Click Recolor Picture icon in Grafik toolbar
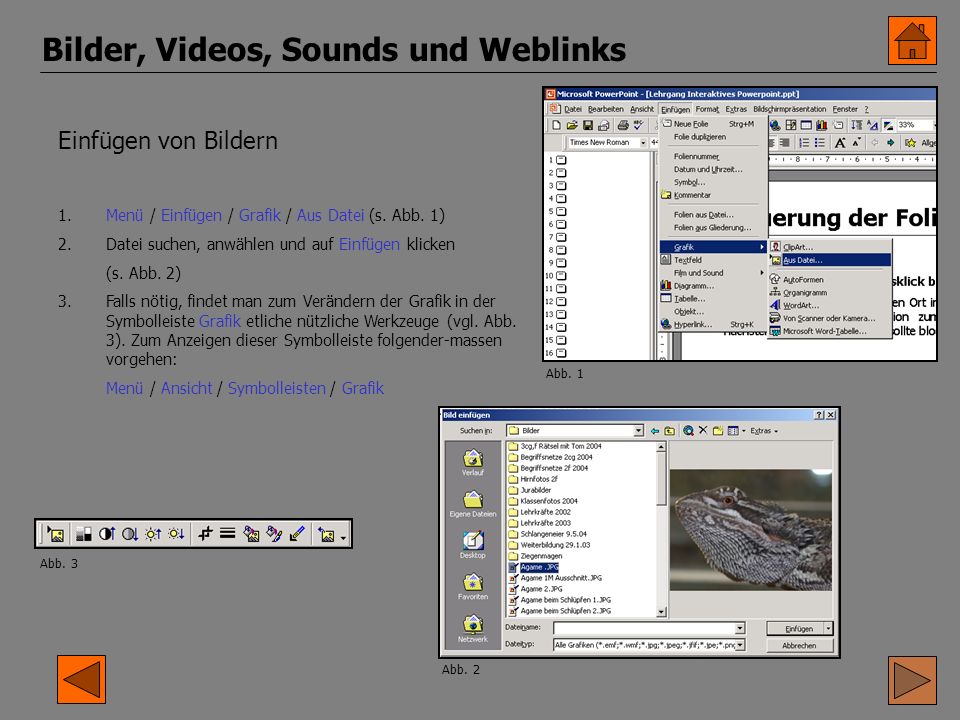960x720 pixels. pyautogui.click(x=251, y=534)
